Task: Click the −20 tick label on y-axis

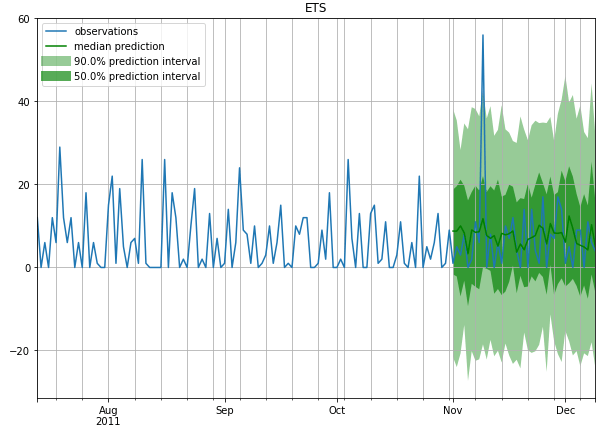Action: click(19, 351)
